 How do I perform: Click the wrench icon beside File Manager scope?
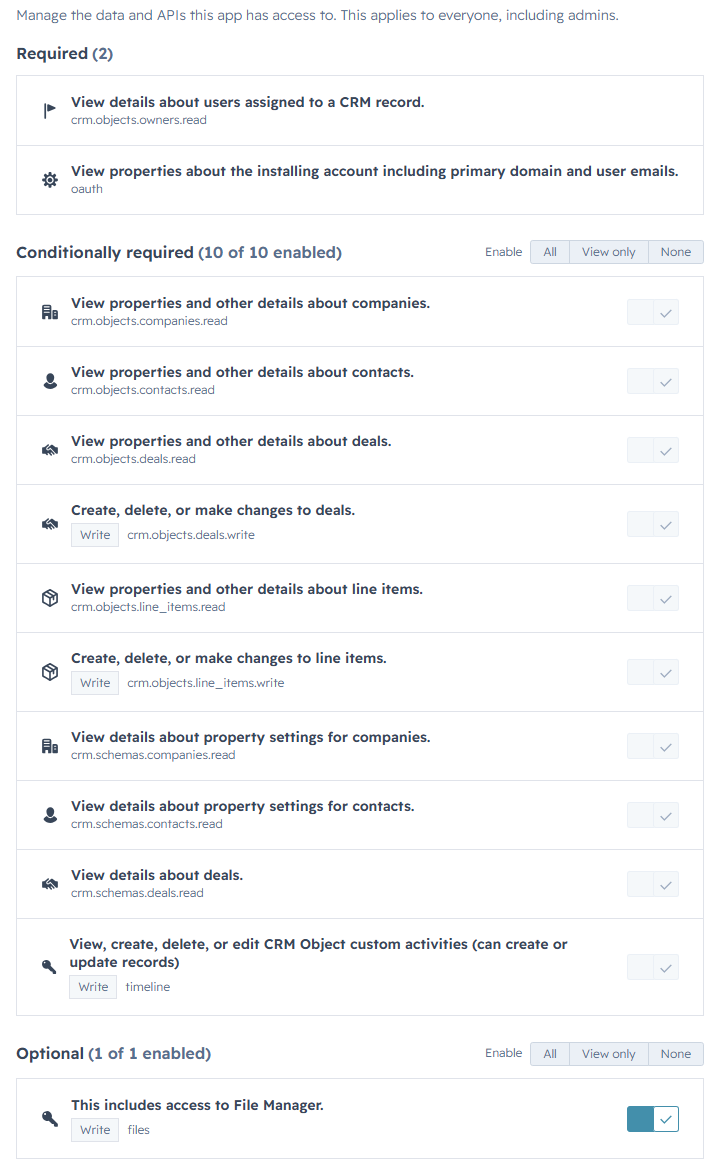[x=50, y=1118]
